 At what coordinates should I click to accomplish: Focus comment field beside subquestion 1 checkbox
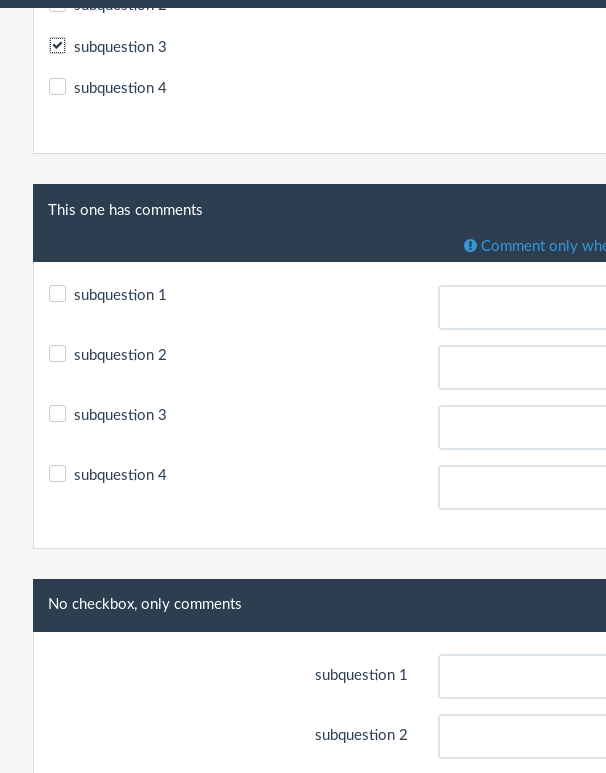[522, 308]
